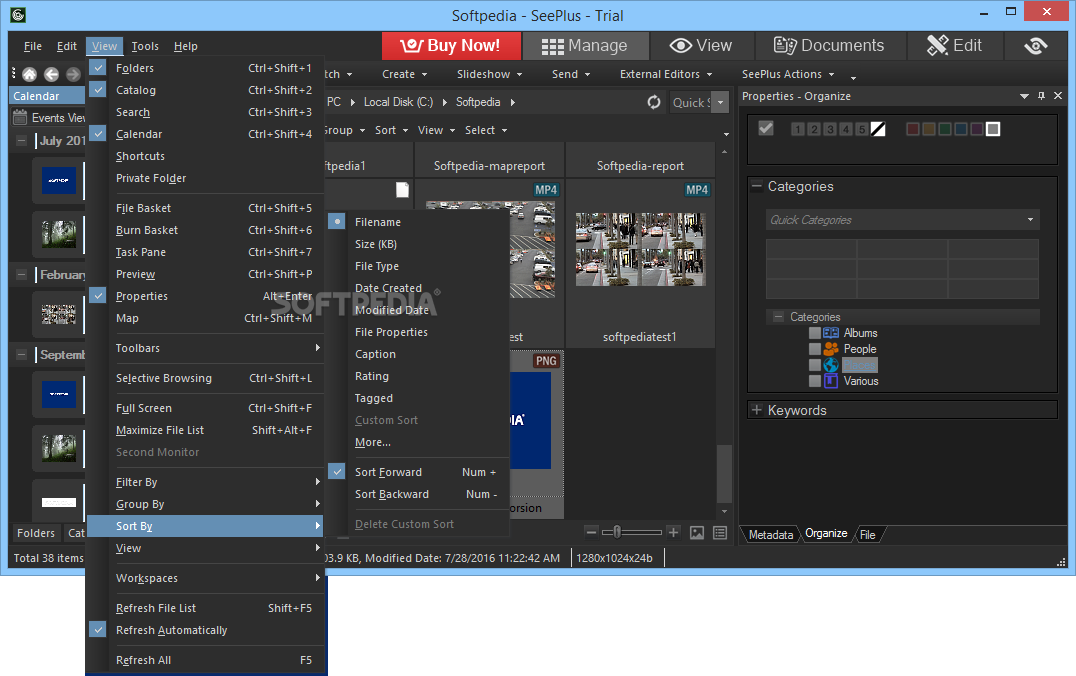
Task: Check the Albums category checkbox
Action: click(x=815, y=333)
